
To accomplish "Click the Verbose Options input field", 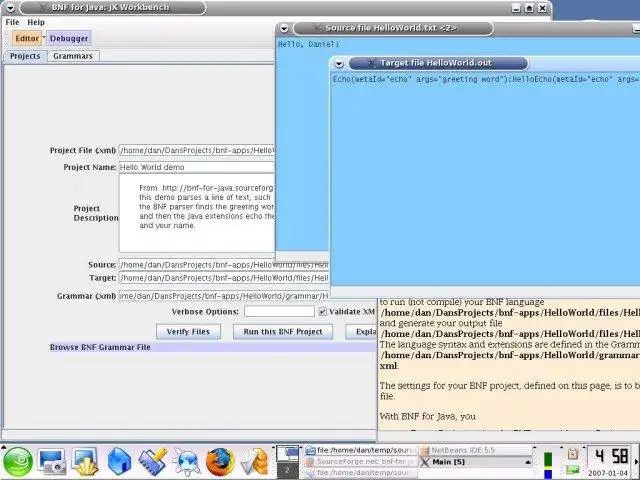I will coord(279,311).
